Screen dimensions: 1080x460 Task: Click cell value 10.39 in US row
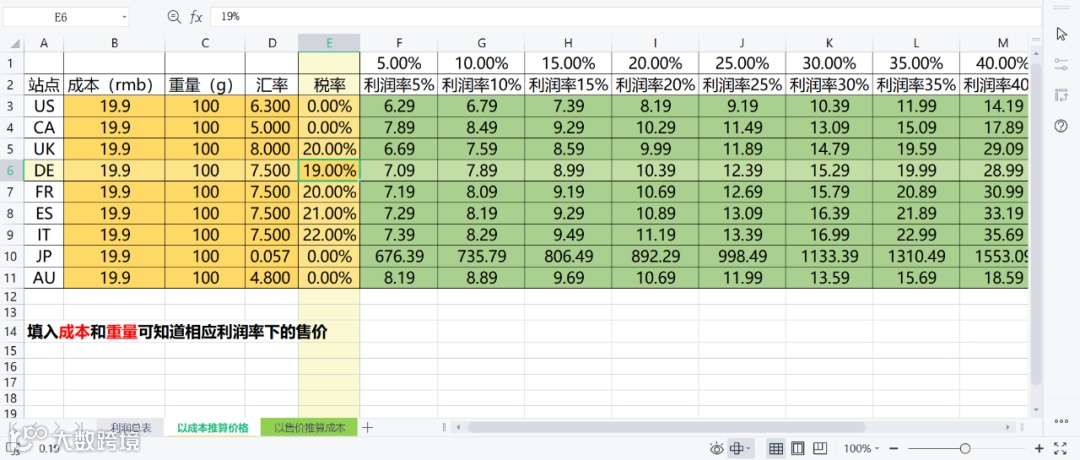[x=829, y=107]
